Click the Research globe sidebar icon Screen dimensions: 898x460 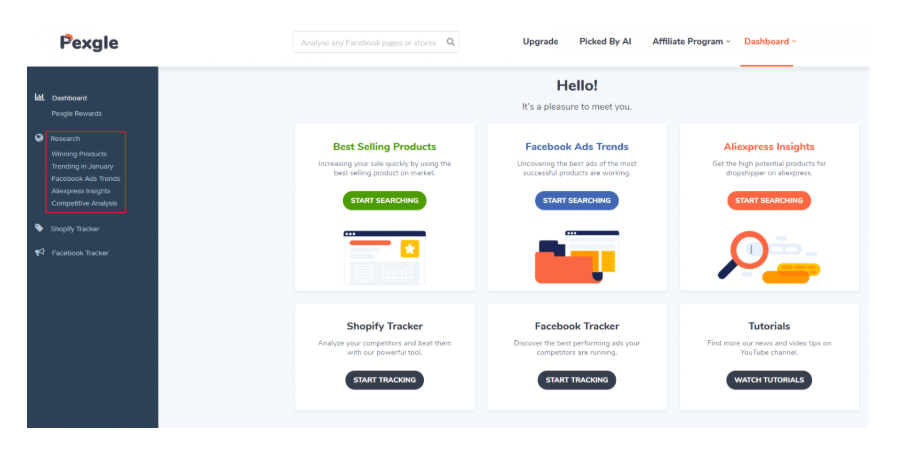click(x=39, y=138)
